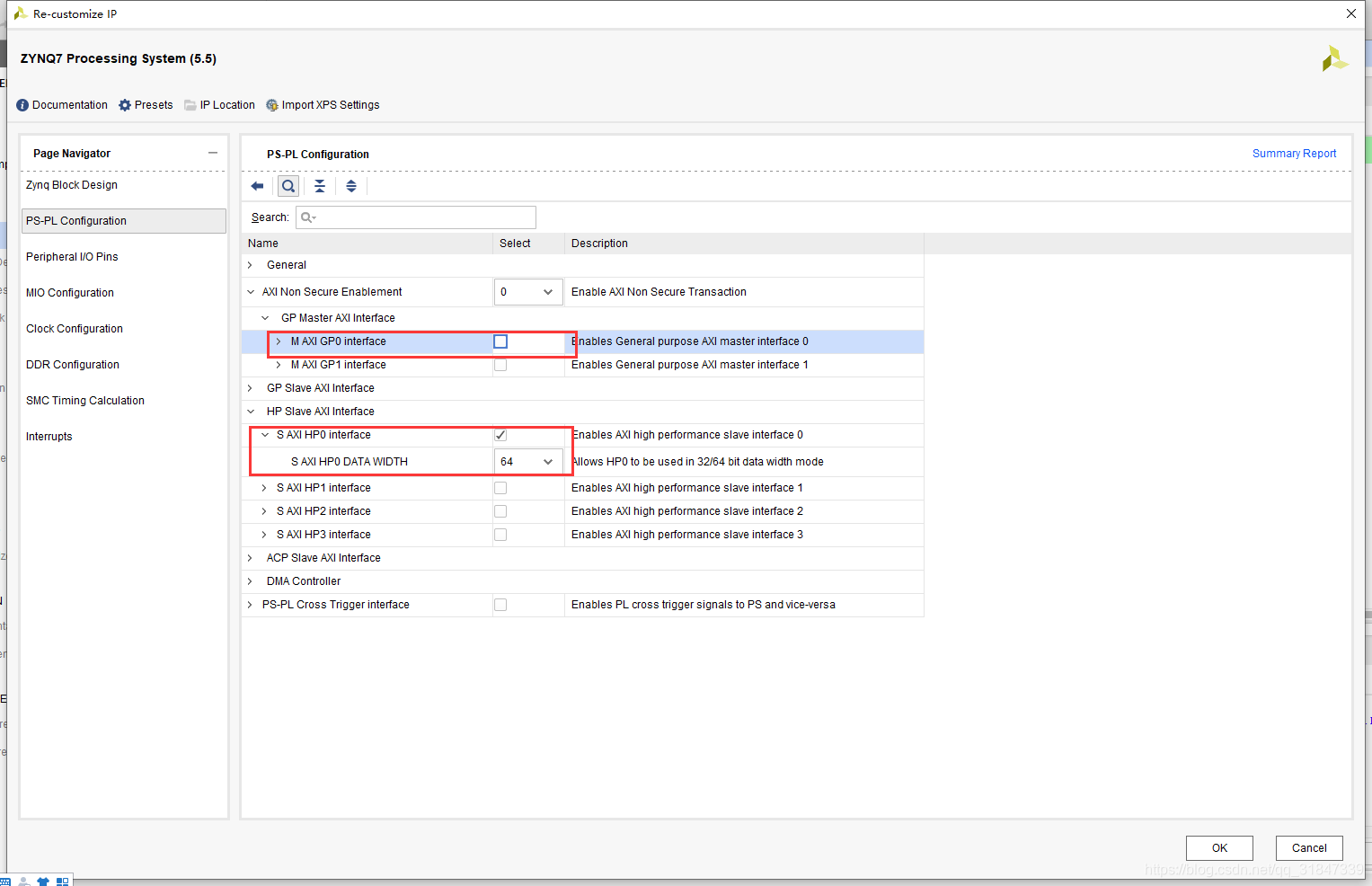Expand GP Slave AXI Interface group
The image size is (1372, 886).
[251, 388]
